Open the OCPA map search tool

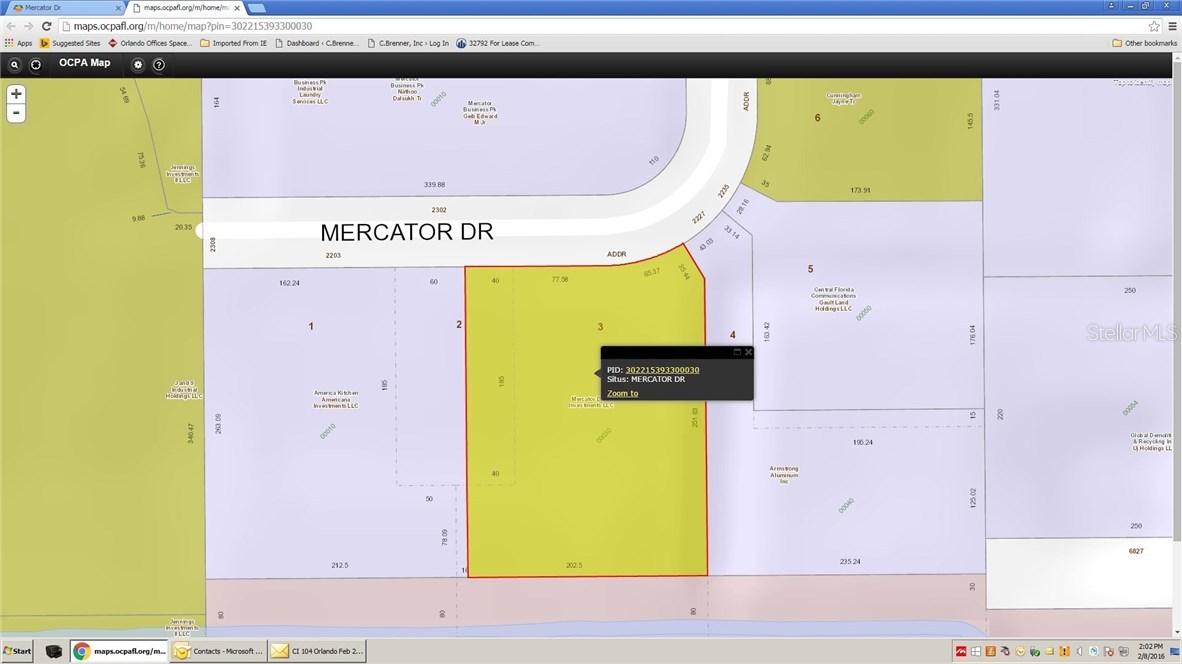point(14,65)
